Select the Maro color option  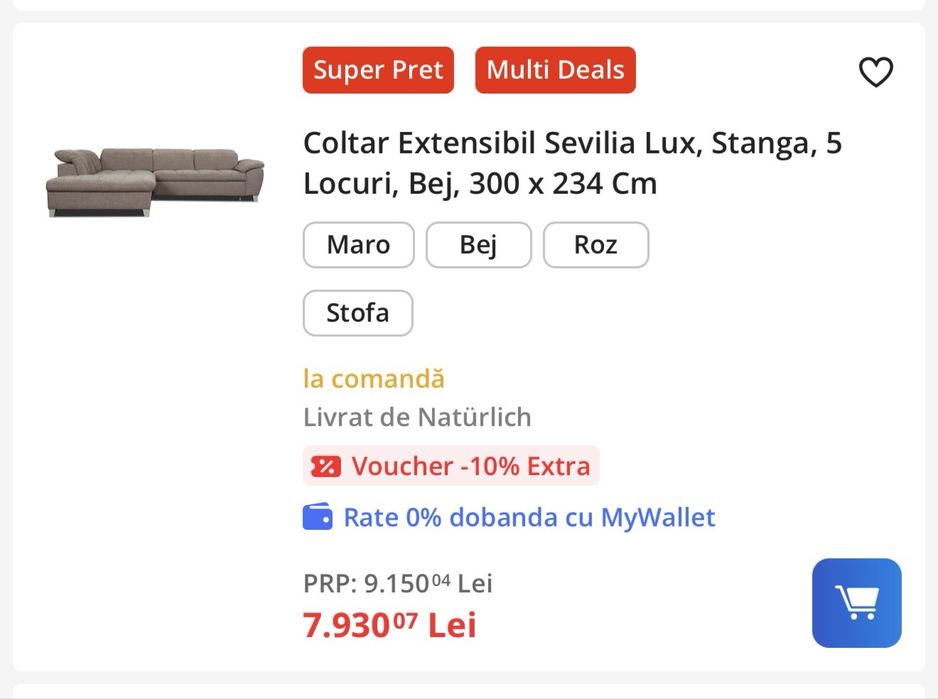coord(358,245)
